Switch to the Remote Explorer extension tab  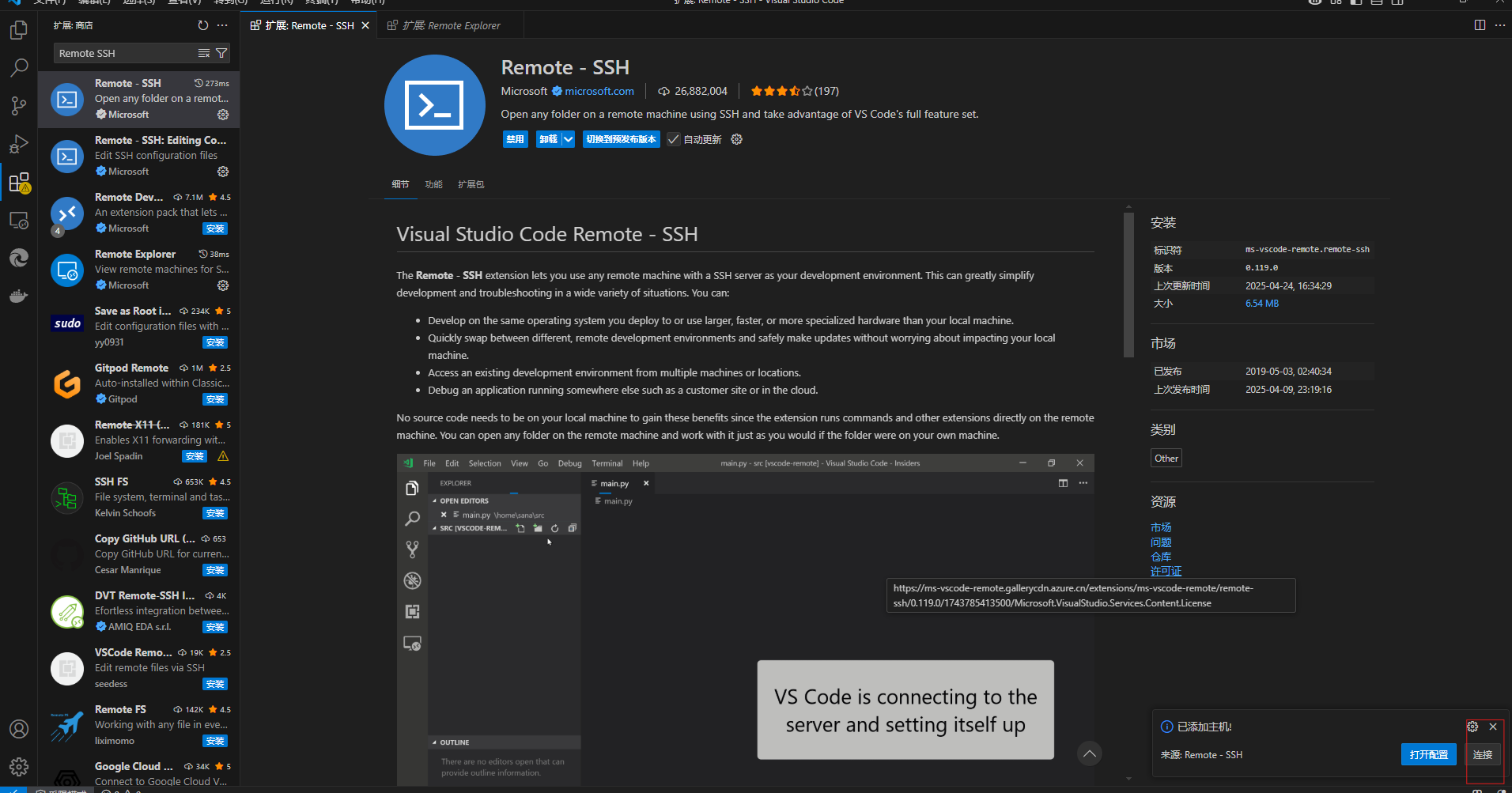point(451,25)
